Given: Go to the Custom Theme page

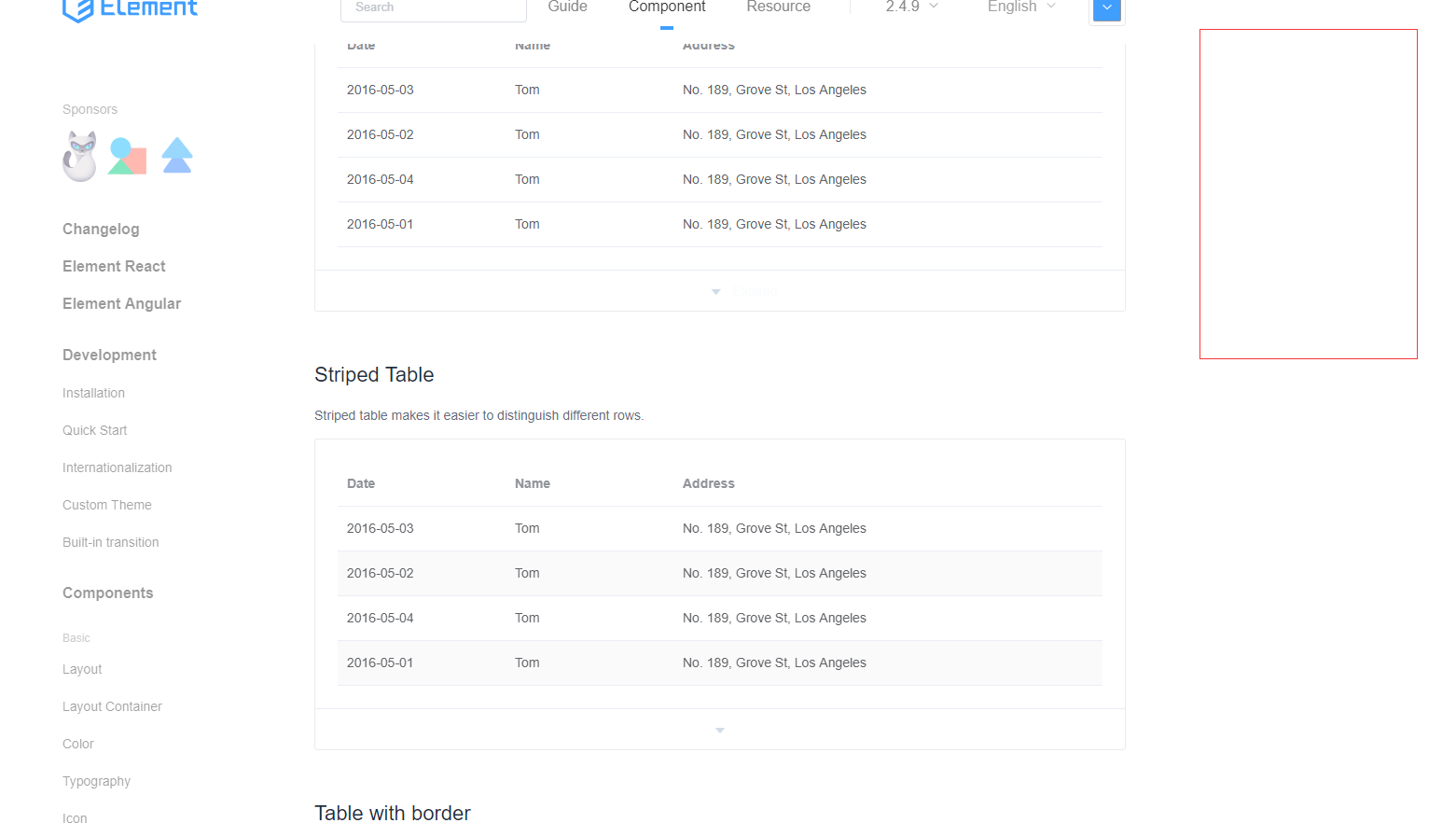Looking at the screenshot, I should [x=106, y=506].
